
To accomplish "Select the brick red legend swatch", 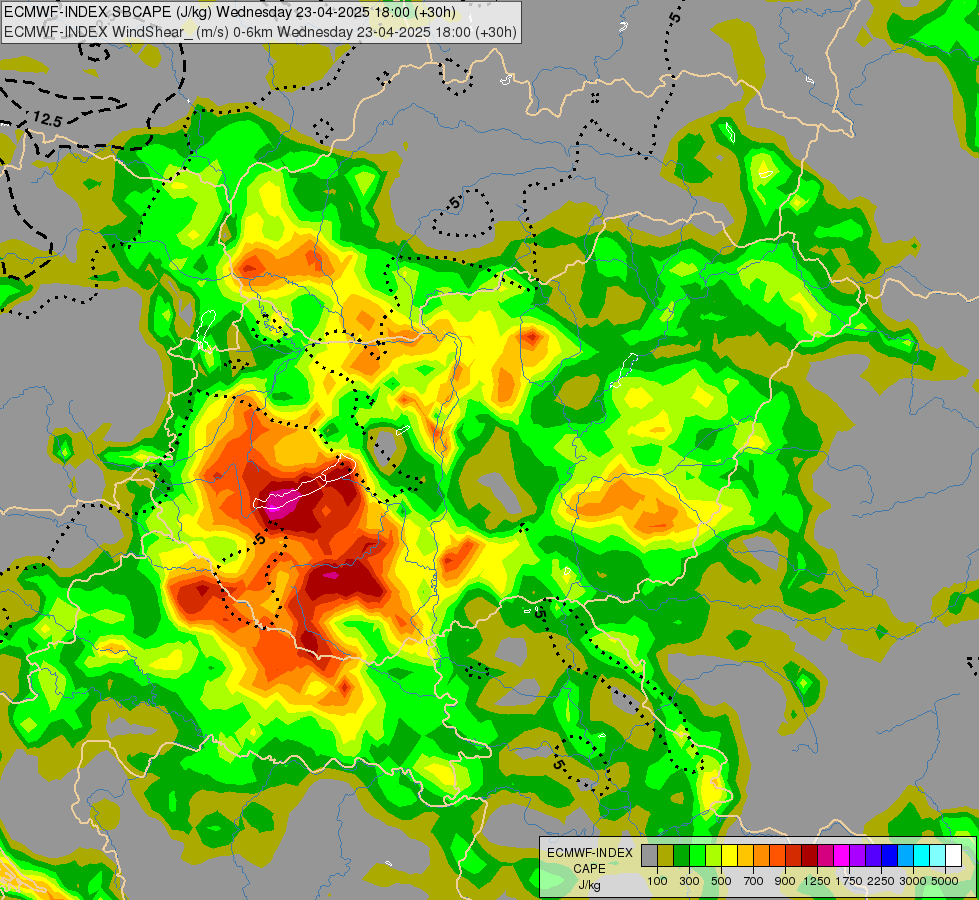I will (x=794, y=855).
